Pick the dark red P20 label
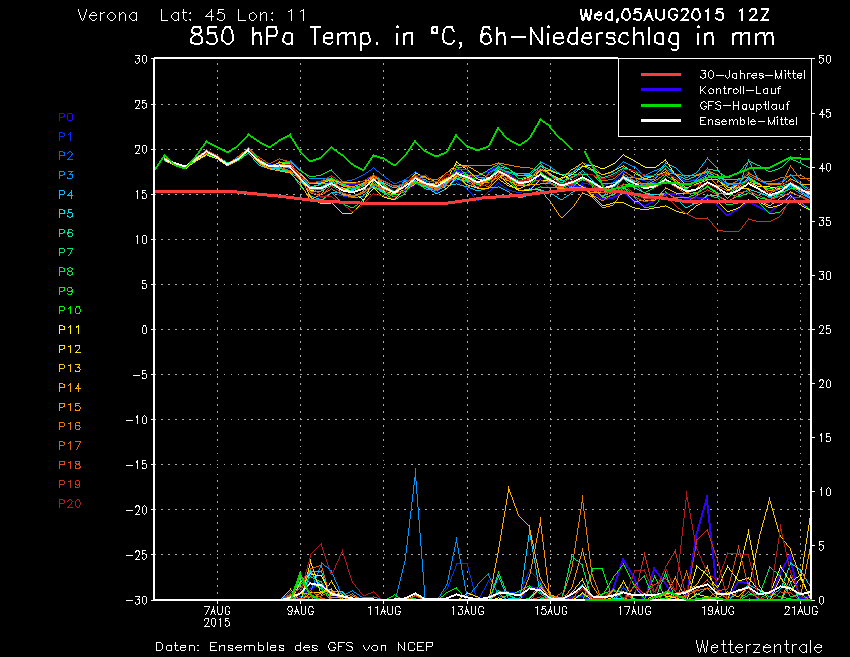Image resolution: width=850 pixels, height=657 pixels. coord(69,504)
